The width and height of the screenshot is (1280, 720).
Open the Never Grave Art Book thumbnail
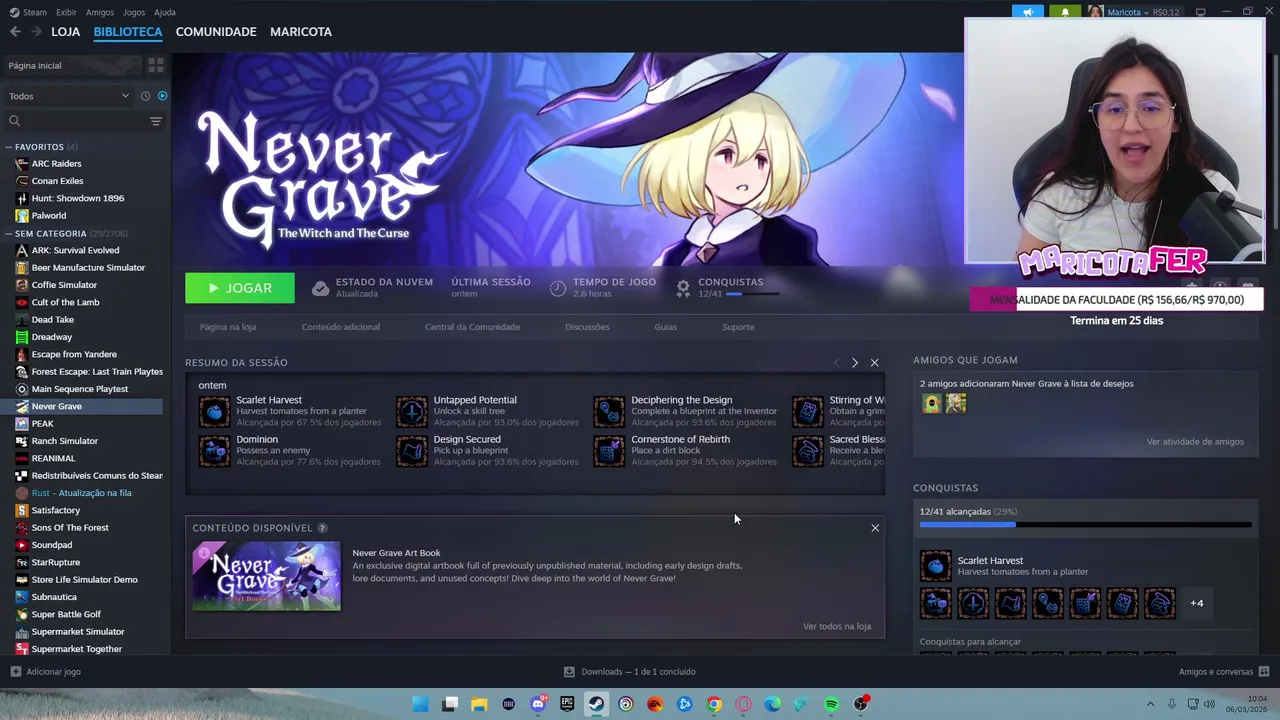pos(267,576)
